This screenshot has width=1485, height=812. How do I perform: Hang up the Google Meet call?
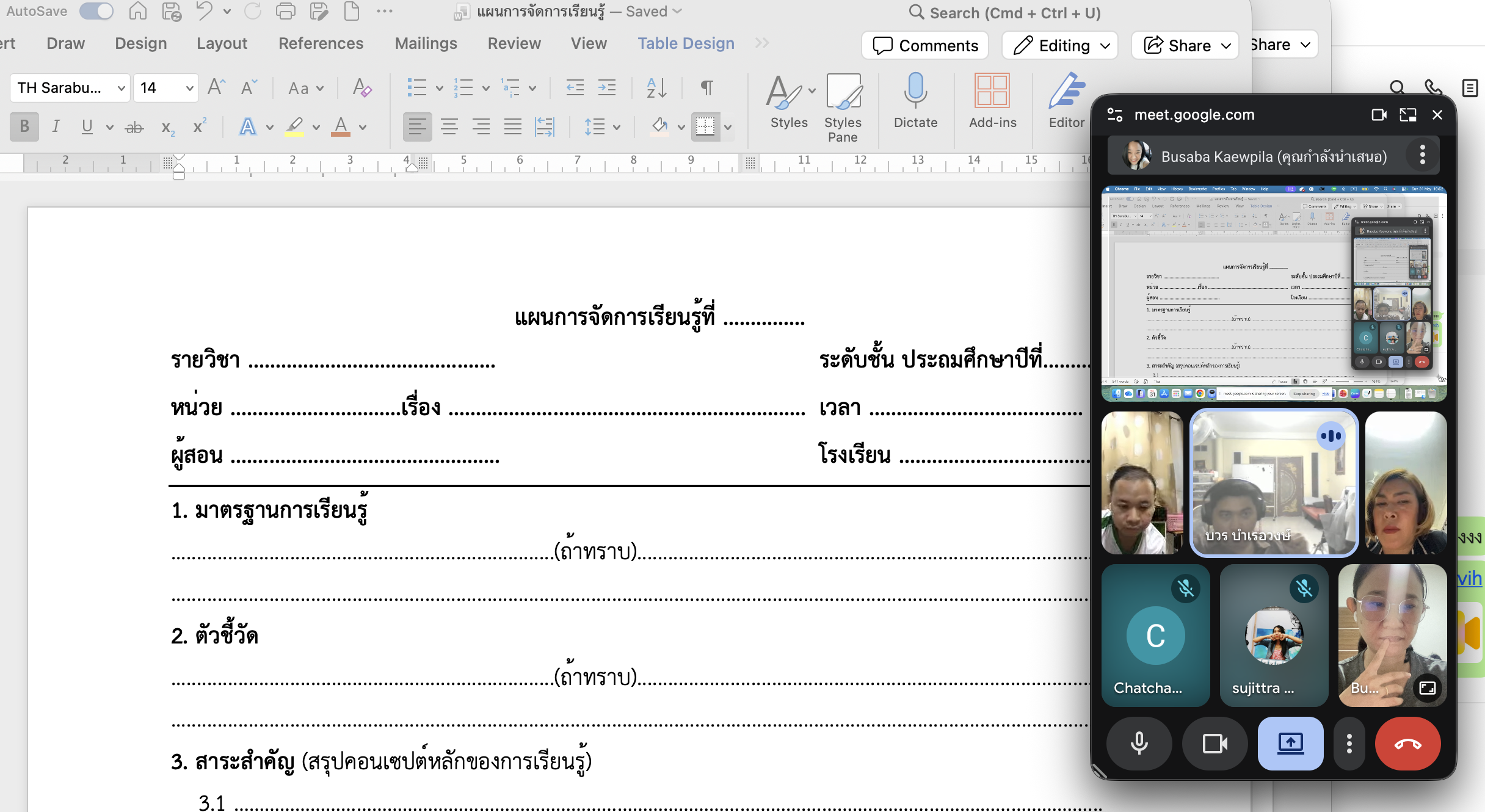tap(1407, 743)
